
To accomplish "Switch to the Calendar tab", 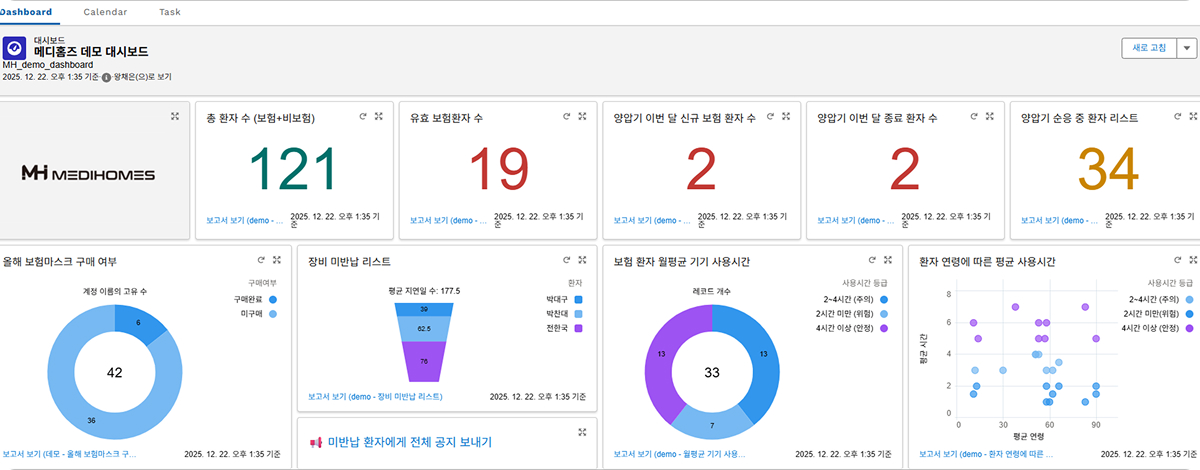I will point(105,12).
